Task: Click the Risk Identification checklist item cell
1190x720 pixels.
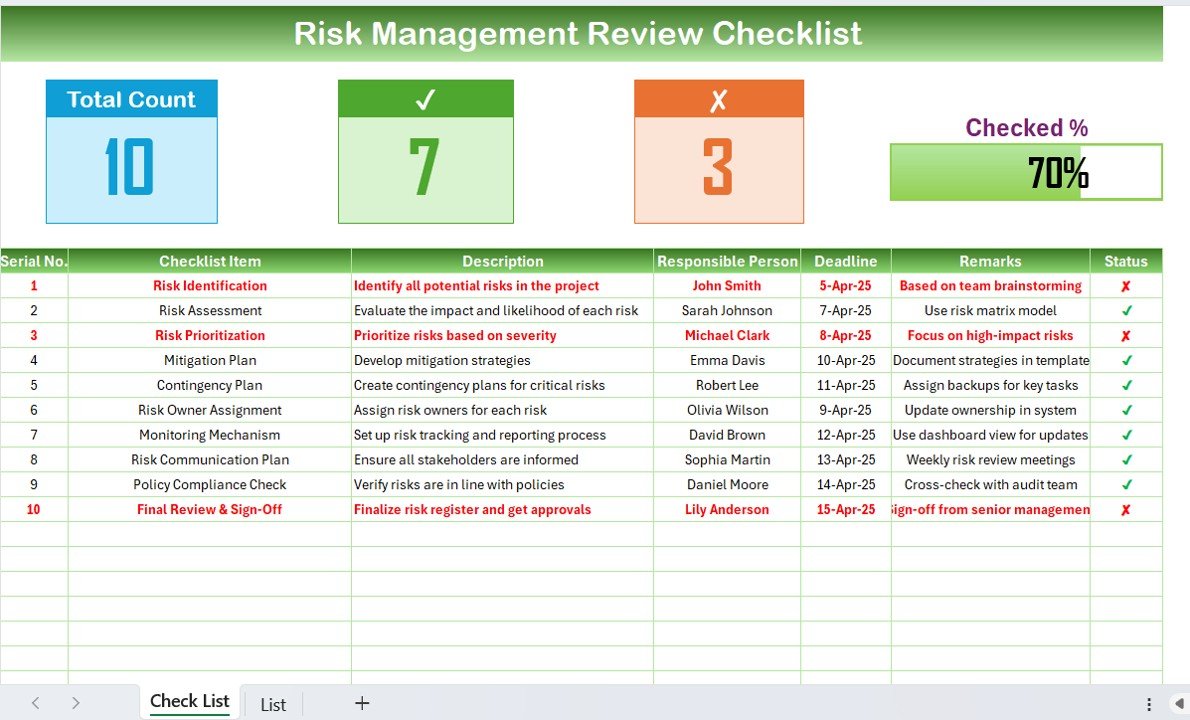Action: click(x=210, y=286)
